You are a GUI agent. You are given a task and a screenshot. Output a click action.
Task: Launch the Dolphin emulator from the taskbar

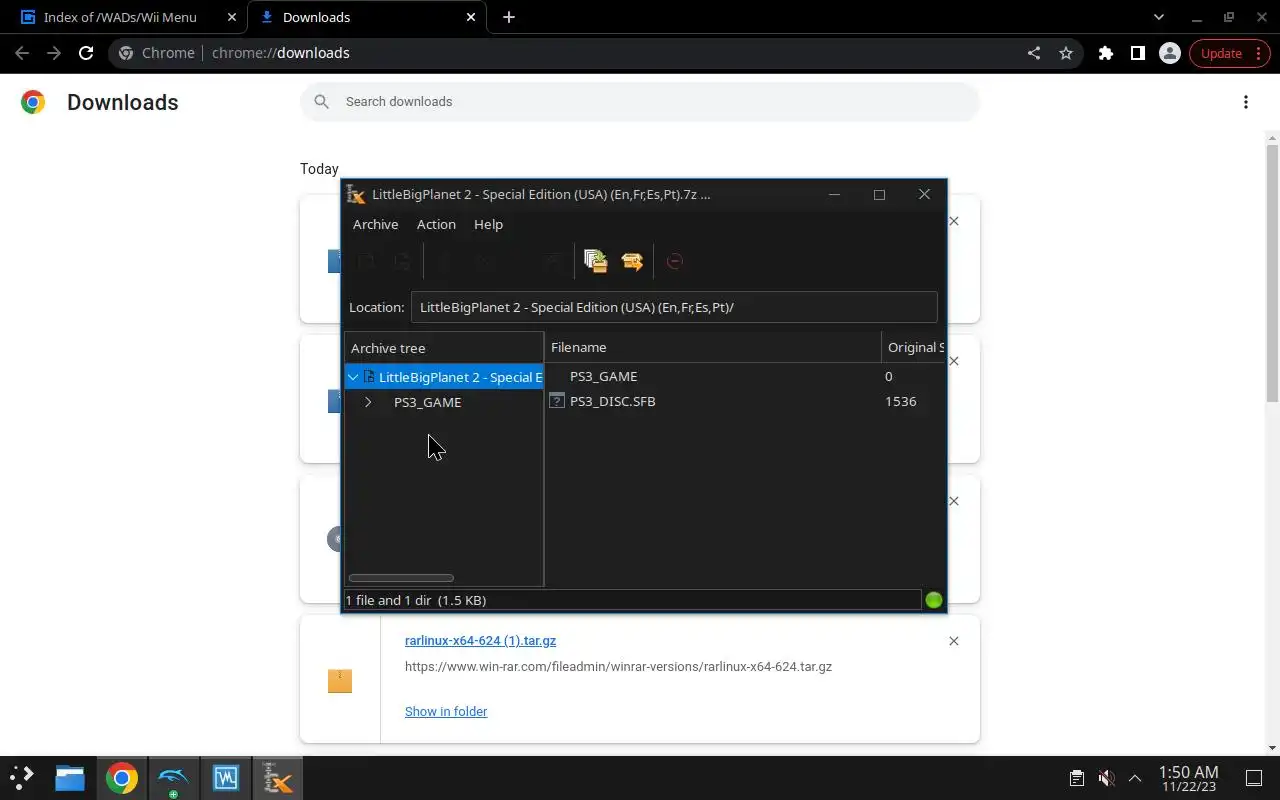tap(174, 778)
